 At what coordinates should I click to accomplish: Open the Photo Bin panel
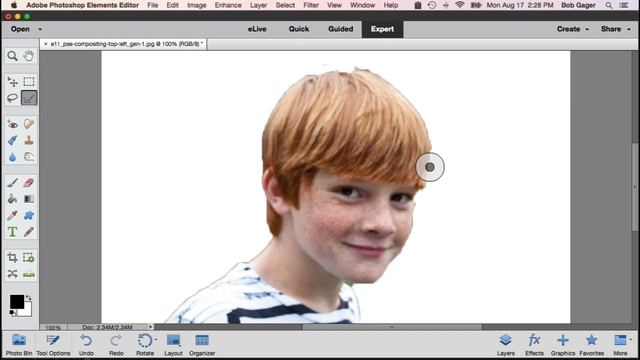coord(19,345)
